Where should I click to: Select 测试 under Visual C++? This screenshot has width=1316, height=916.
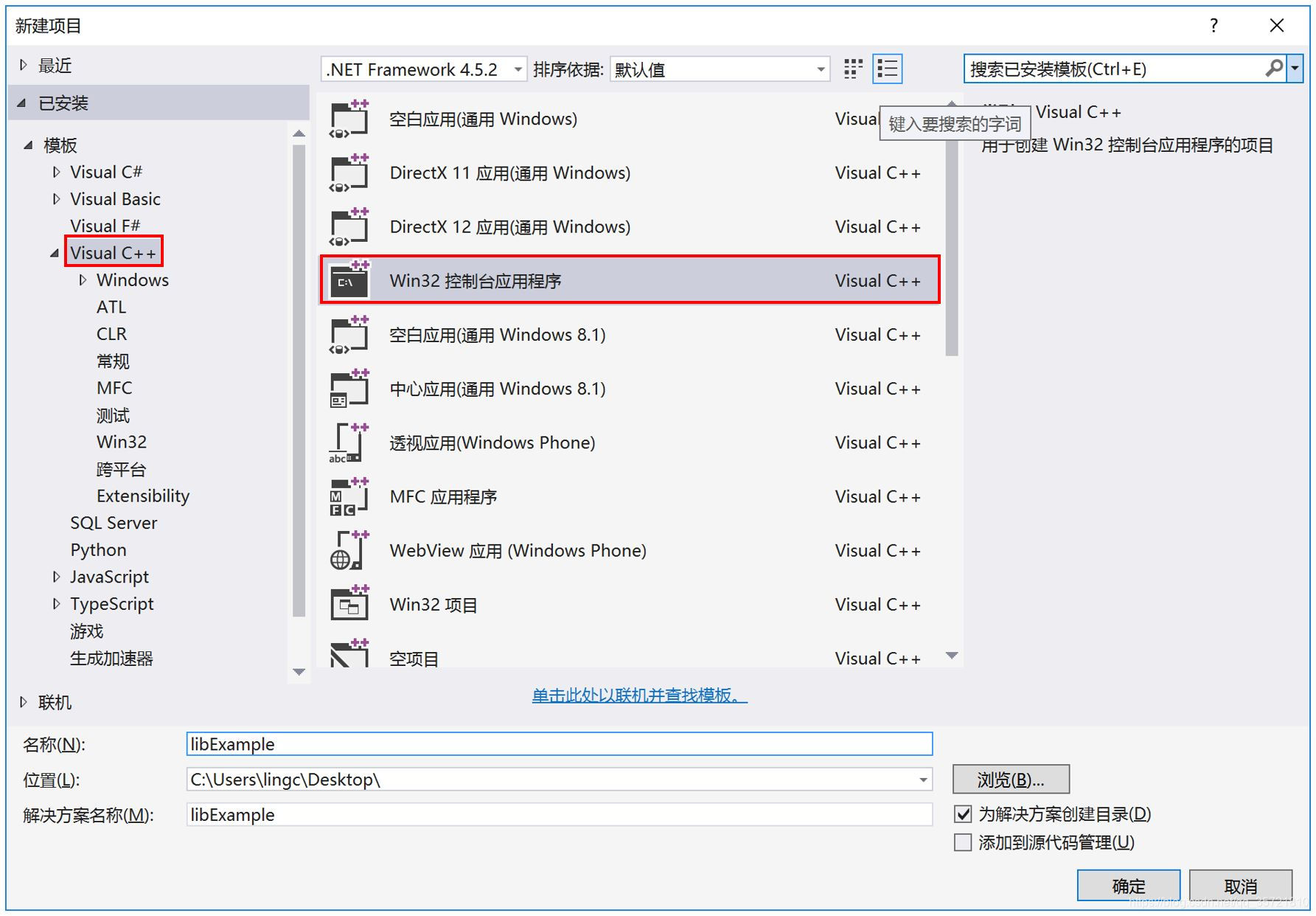pyautogui.click(x=113, y=415)
